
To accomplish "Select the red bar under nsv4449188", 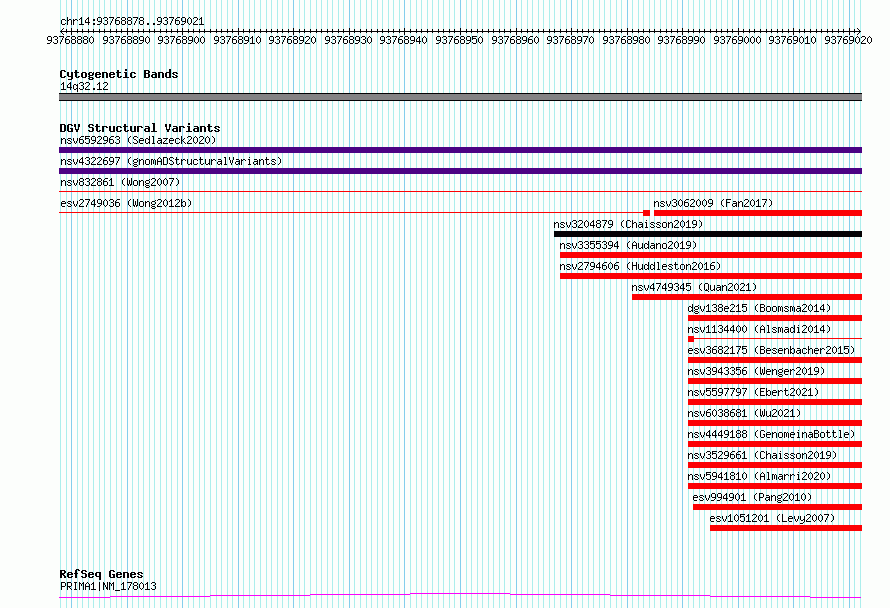I will [775, 445].
